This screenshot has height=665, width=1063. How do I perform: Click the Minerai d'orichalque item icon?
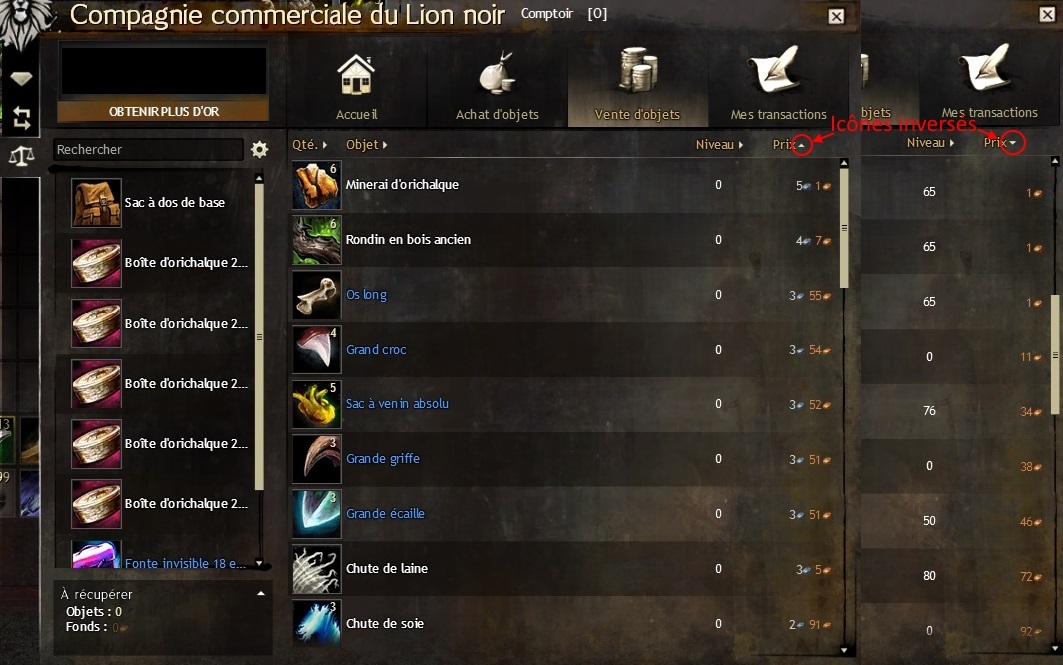tap(317, 185)
